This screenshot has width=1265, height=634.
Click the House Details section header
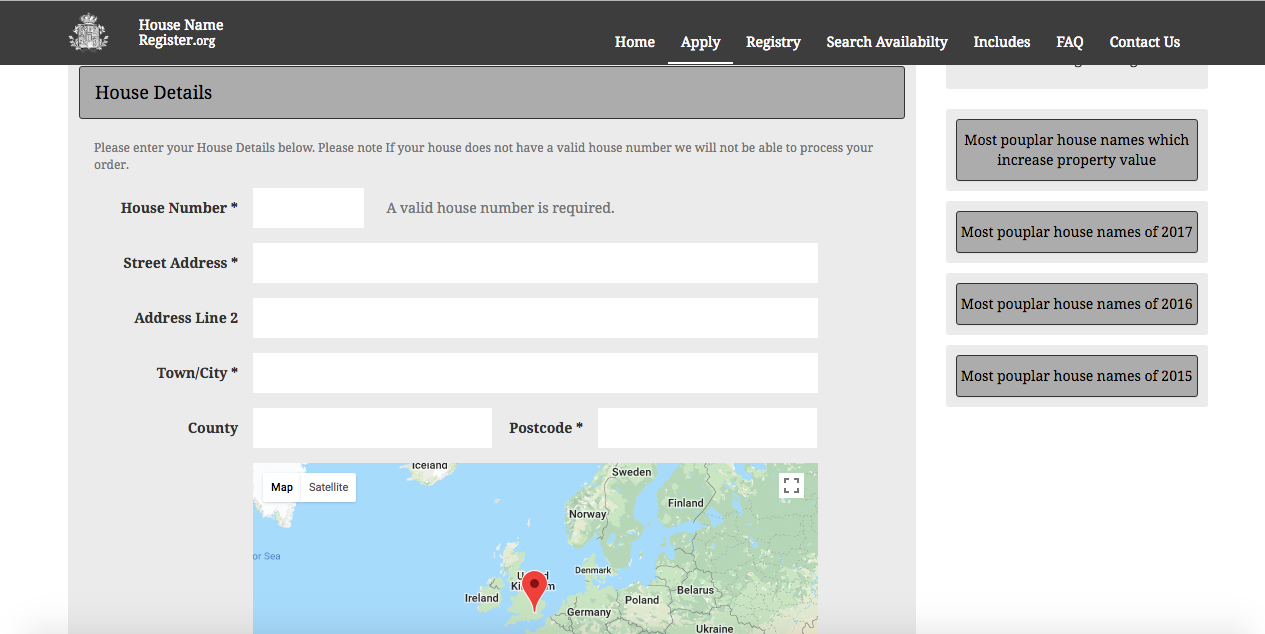click(x=492, y=93)
